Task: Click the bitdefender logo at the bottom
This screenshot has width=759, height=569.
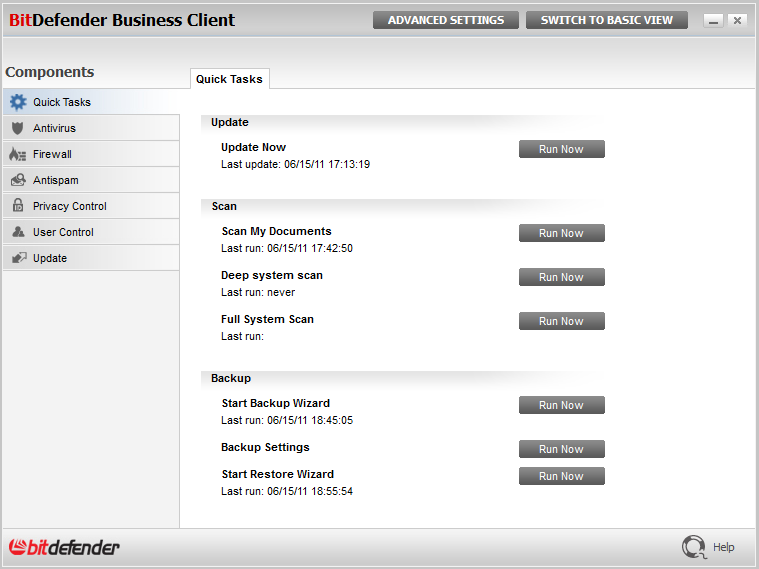Action: (x=64, y=547)
